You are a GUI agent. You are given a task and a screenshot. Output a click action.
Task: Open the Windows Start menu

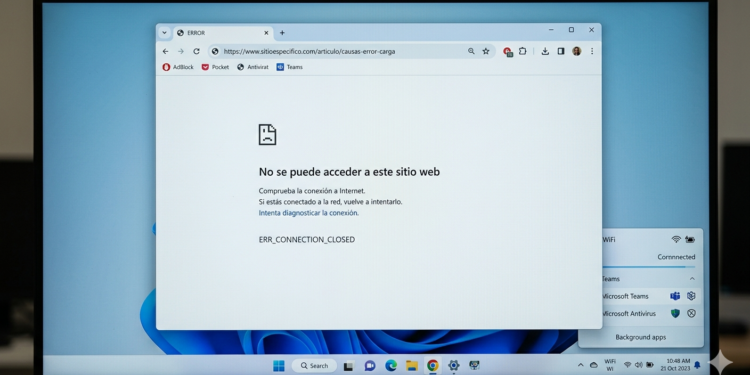click(278, 366)
